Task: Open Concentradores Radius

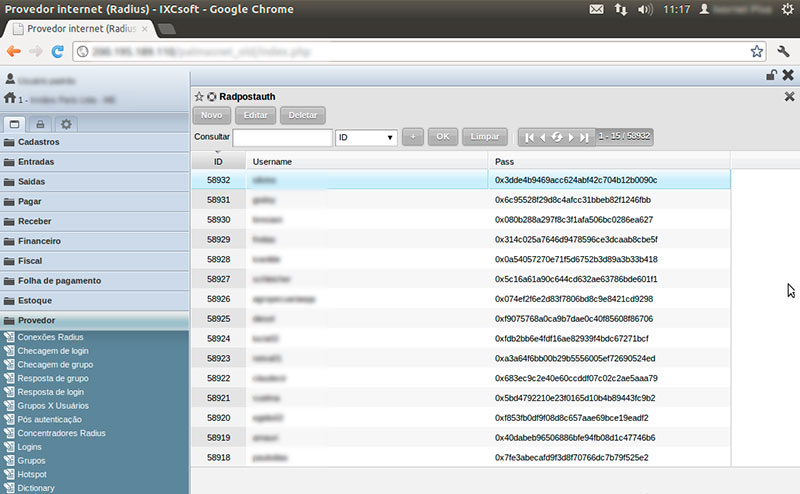Action: [x=61, y=433]
